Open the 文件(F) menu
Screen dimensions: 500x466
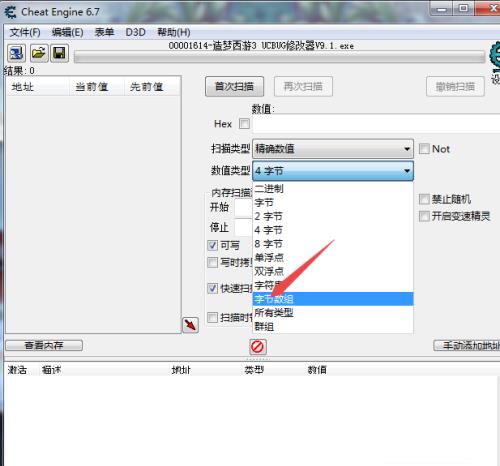tap(25, 32)
